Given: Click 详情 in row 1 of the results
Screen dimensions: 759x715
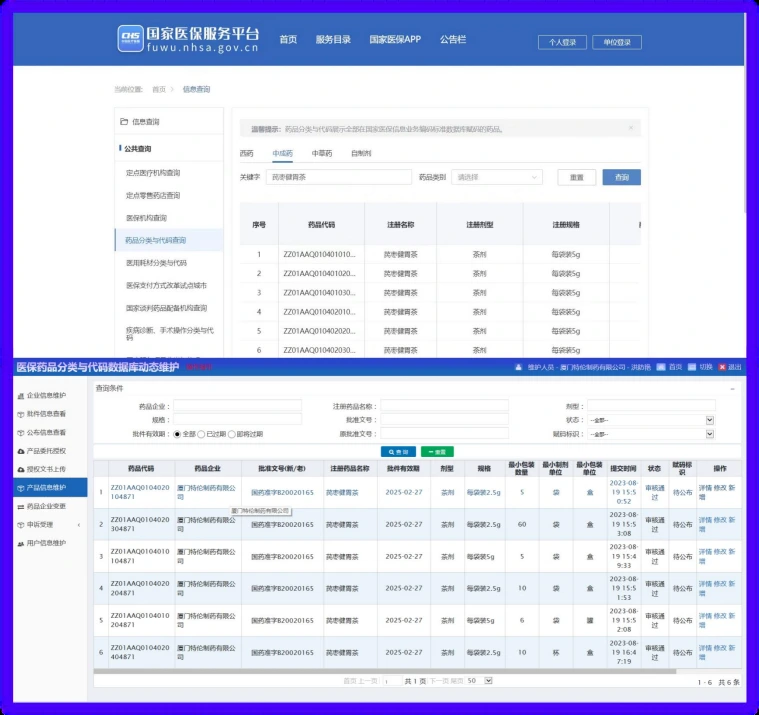Looking at the screenshot, I should pos(705,488).
